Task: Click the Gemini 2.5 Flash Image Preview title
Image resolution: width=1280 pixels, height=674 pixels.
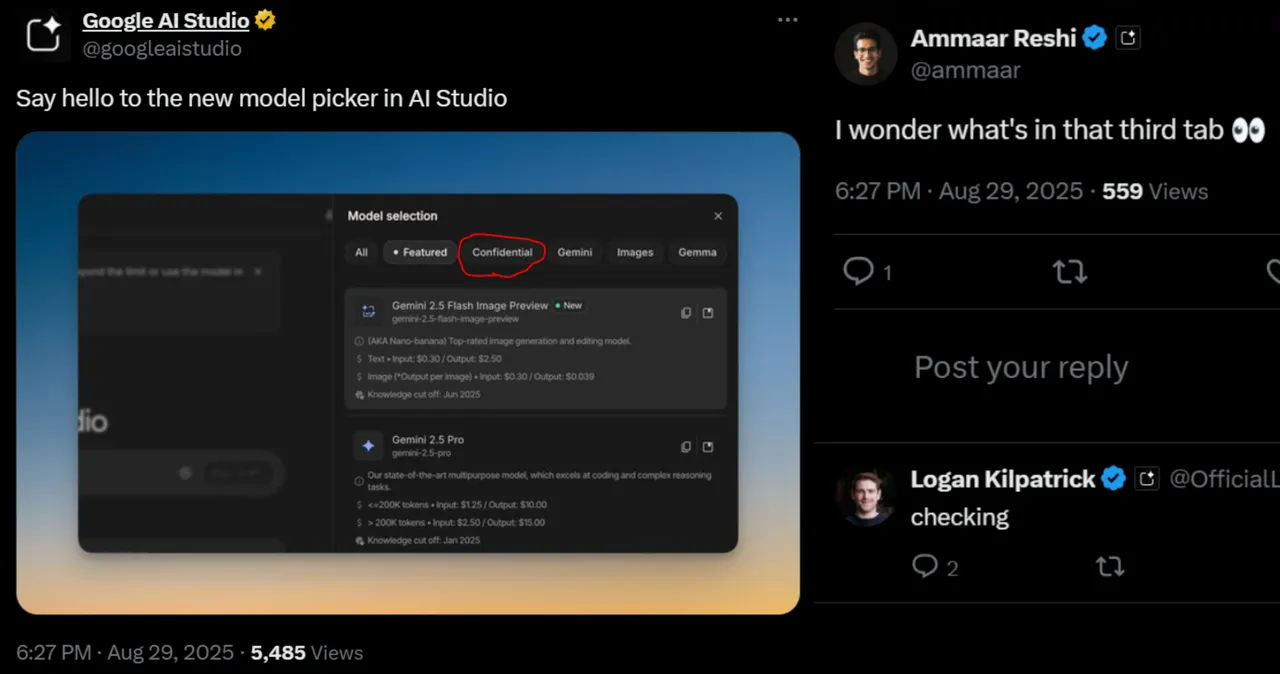Action: point(470,305)
